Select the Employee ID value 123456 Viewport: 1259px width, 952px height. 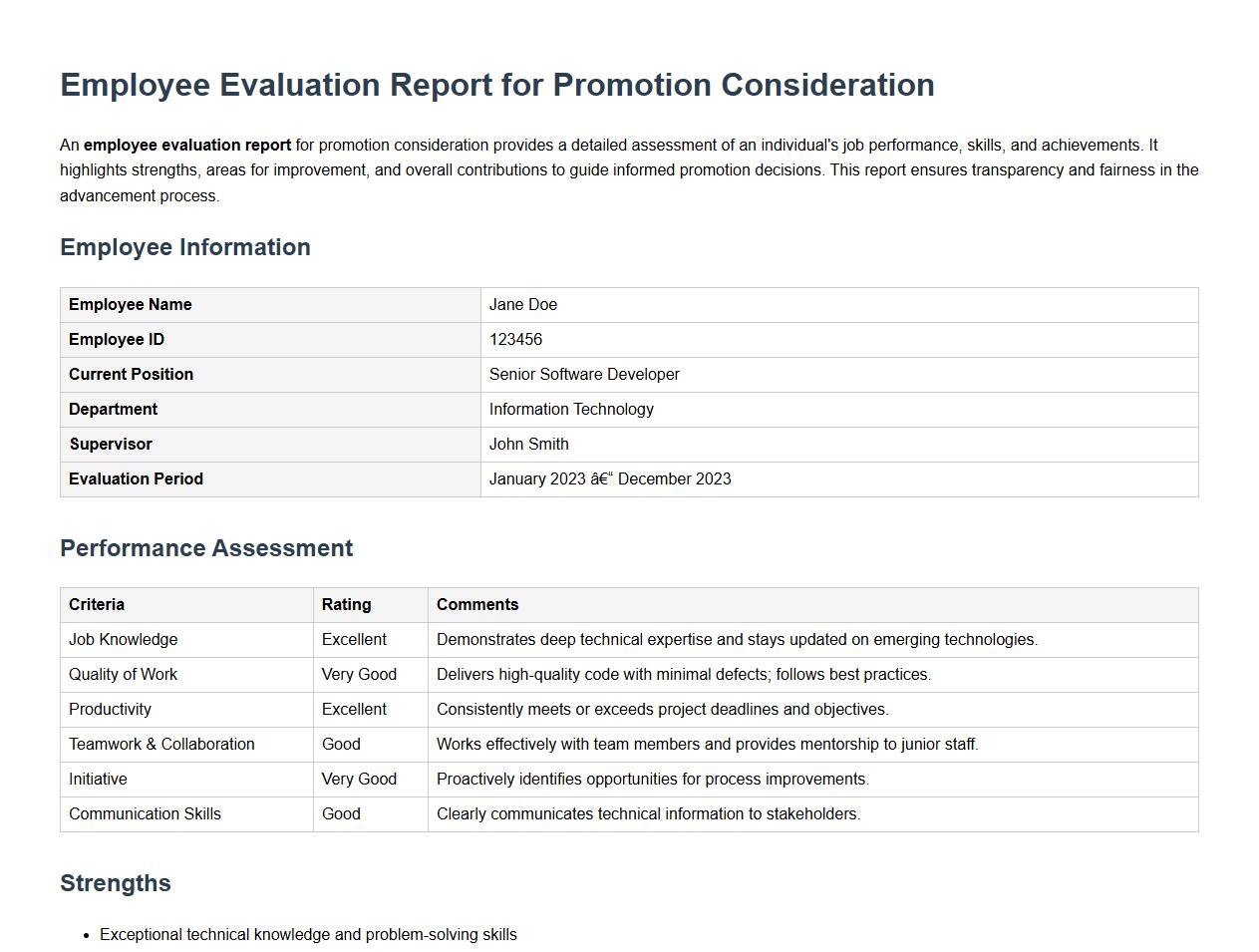[x=515, y=339]
